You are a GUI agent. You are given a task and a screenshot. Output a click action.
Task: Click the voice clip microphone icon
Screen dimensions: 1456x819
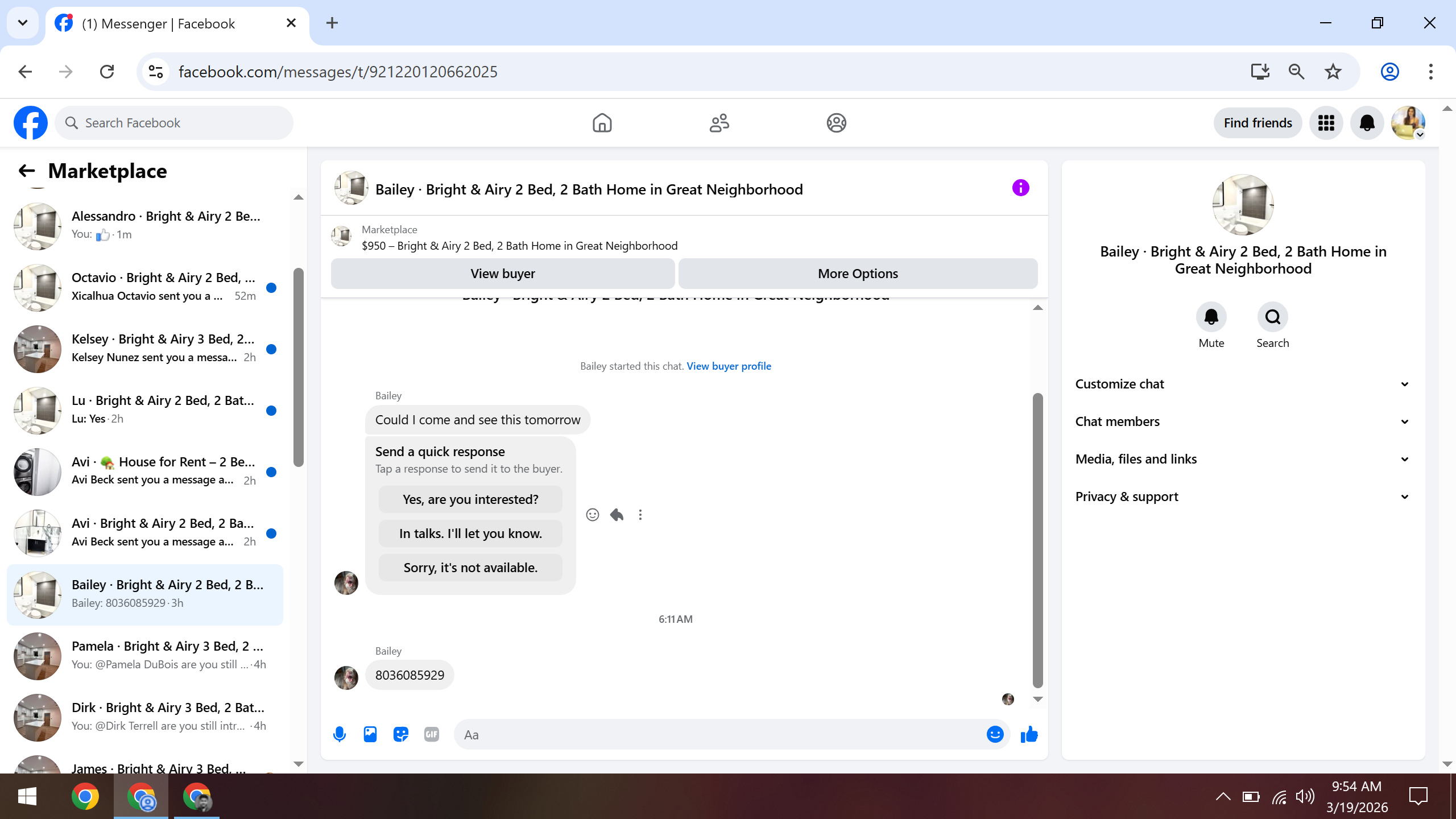click(340, 734)
